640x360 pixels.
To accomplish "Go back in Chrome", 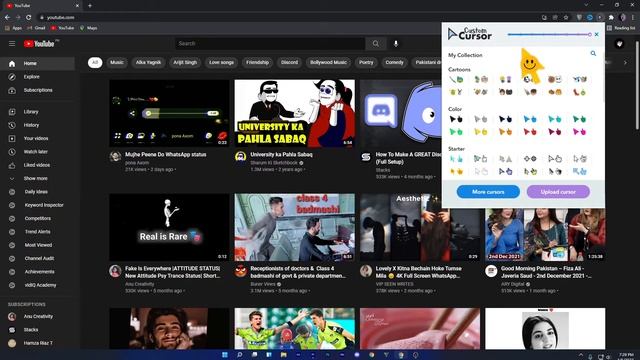I will click(x=7, y=17).
